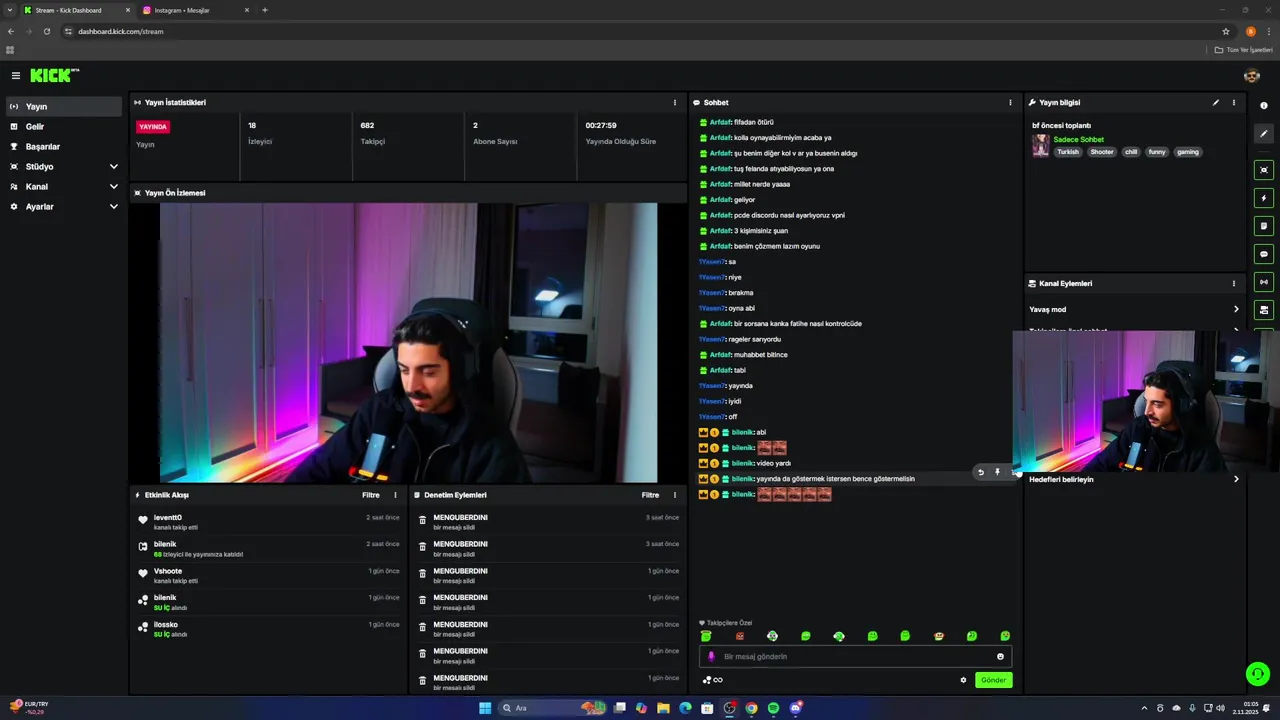Open the hamburger menu beside Kick logo
Image resolution: width=1280 pixels, height=720 pixels.
point(16,76)
